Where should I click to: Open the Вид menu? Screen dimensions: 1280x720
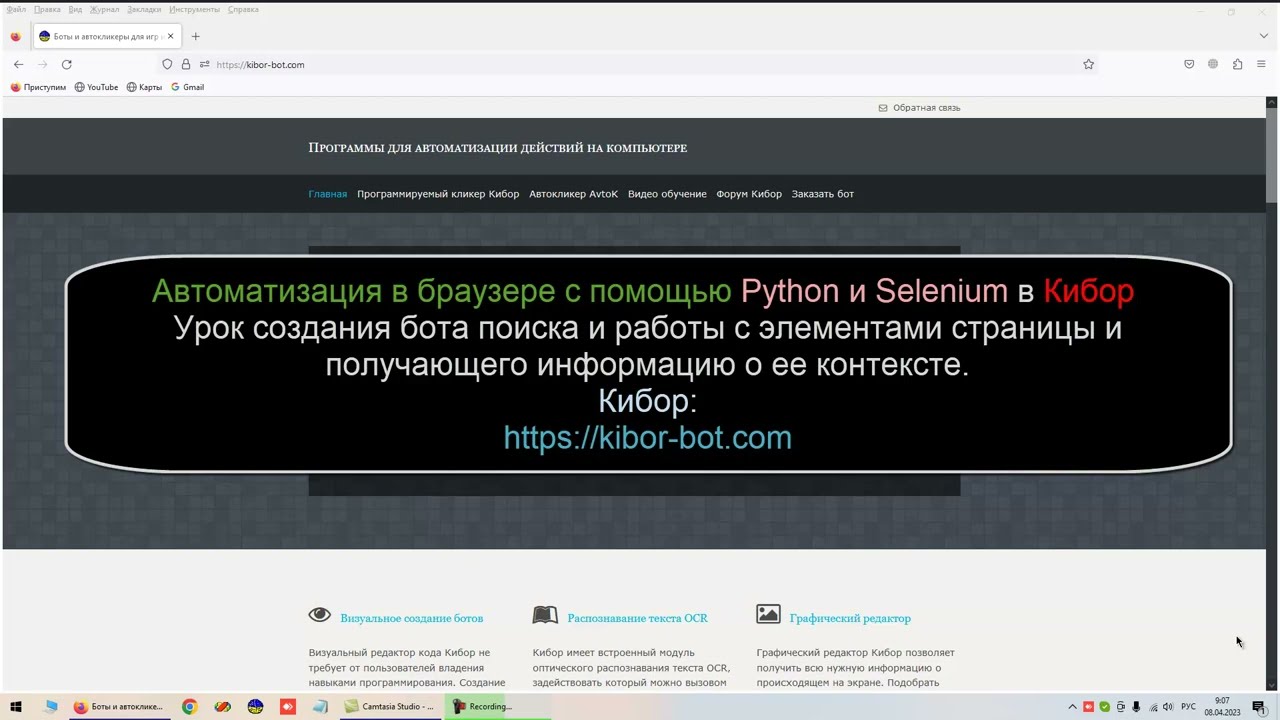point(75,9)
